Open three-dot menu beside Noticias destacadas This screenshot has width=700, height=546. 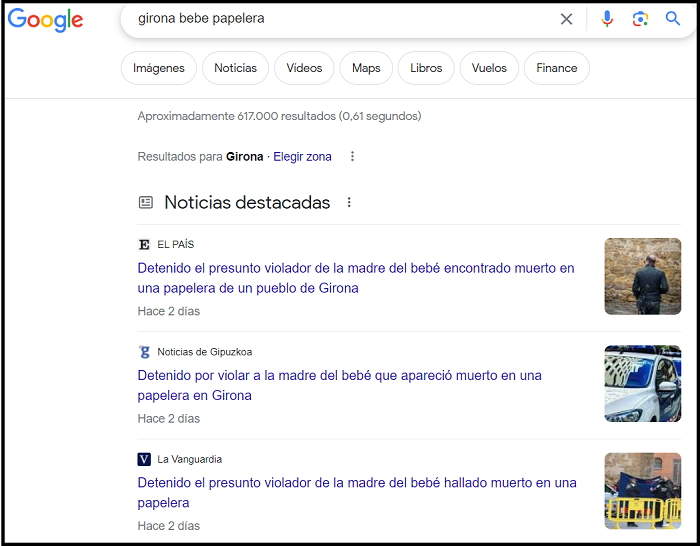point(349,203)
